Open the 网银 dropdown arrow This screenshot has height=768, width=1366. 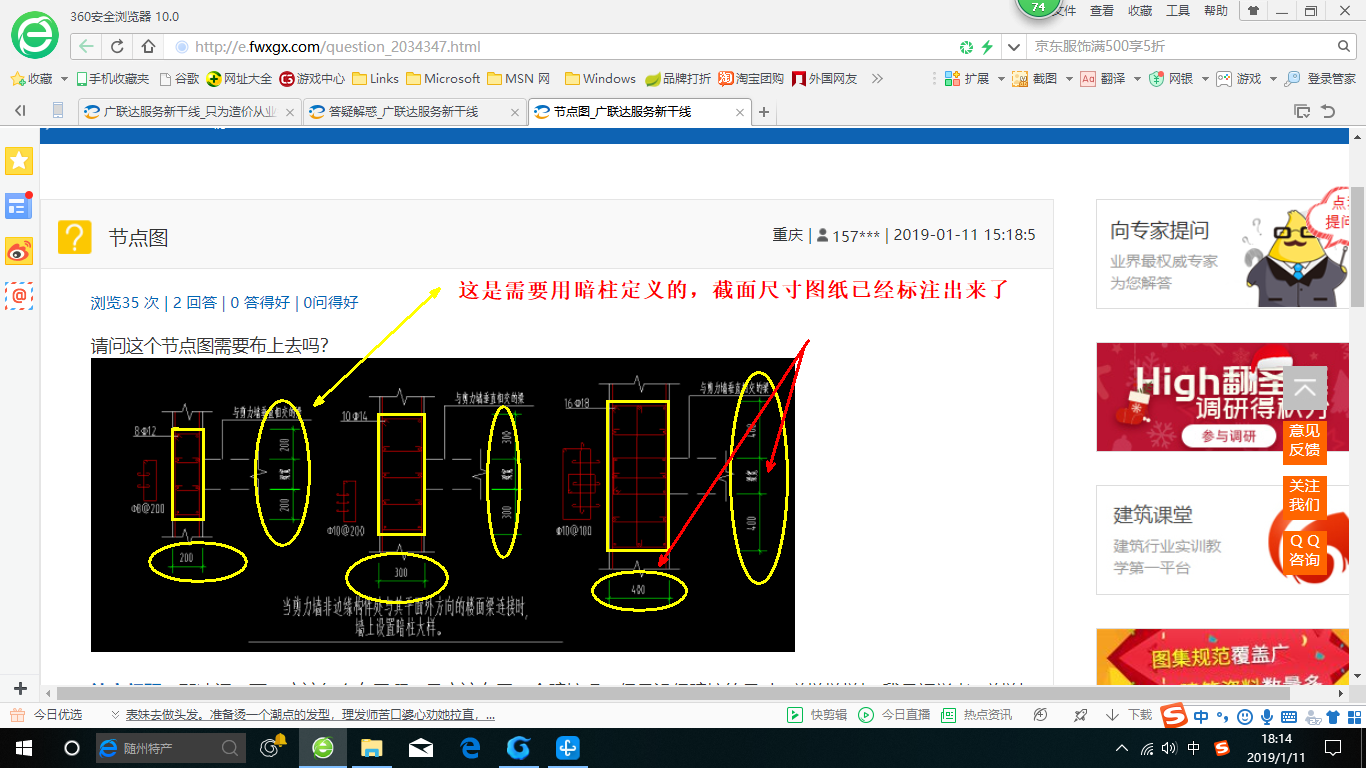point(1205,78)
